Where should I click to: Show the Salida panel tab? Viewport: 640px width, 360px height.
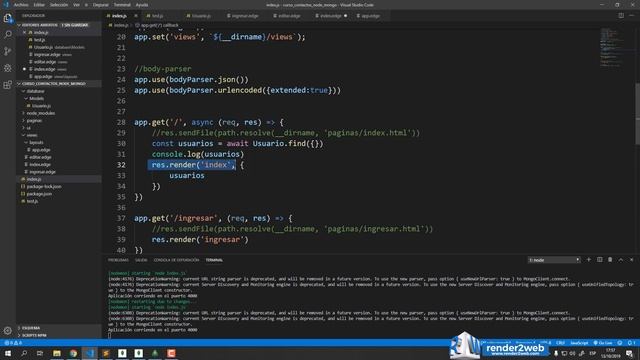pyautogui.click(x=141, y=260)
